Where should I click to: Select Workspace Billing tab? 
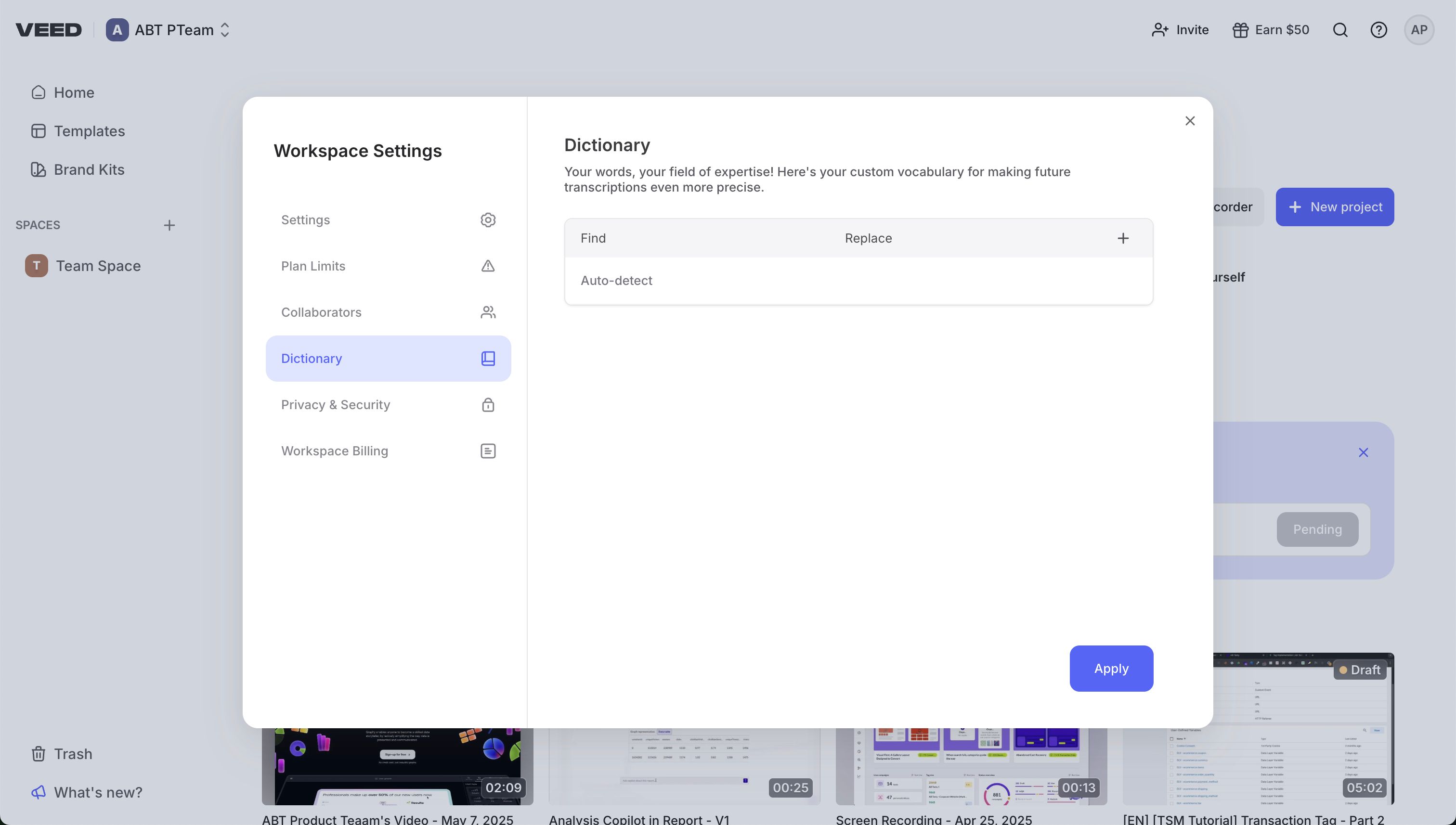(x=388, y=451)
